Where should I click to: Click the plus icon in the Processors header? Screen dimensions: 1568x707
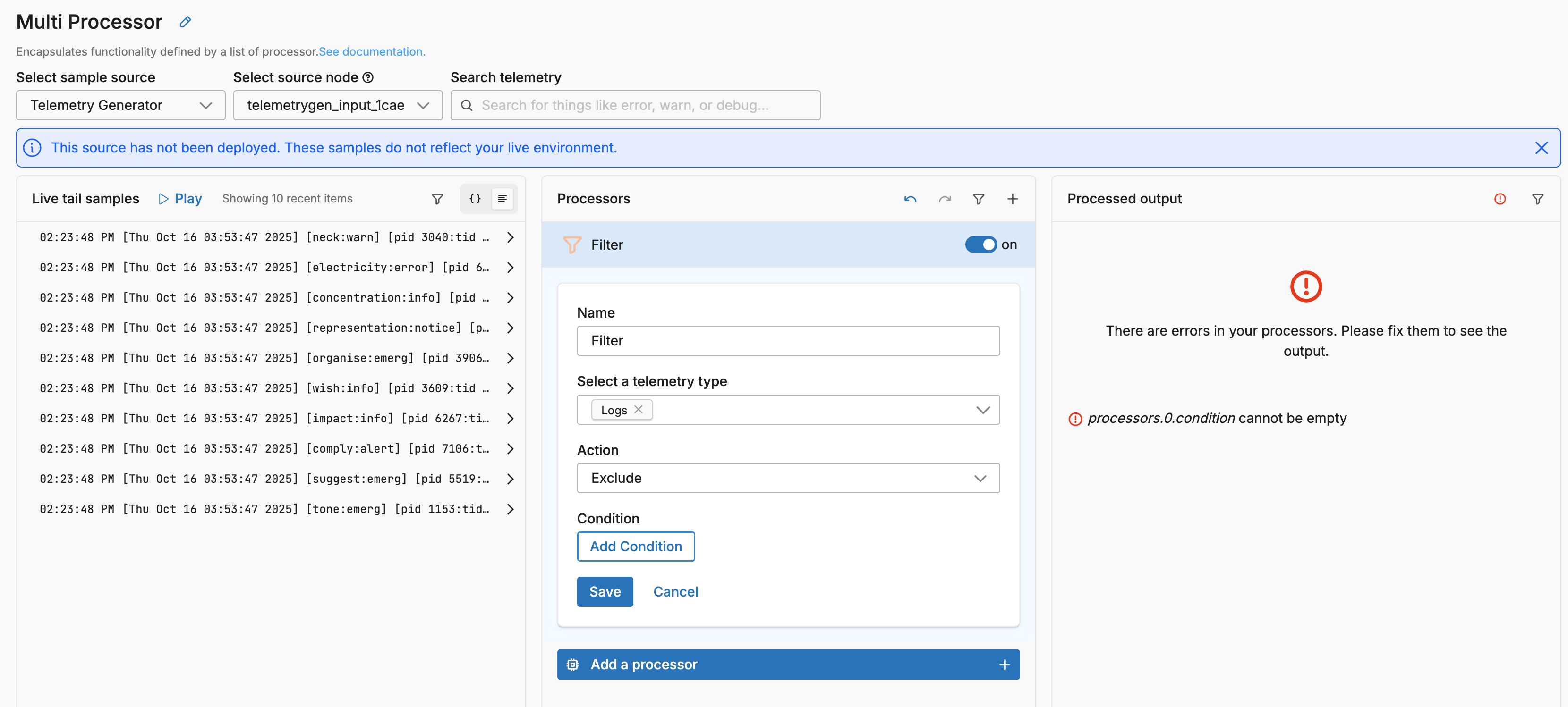[1012, 199]
